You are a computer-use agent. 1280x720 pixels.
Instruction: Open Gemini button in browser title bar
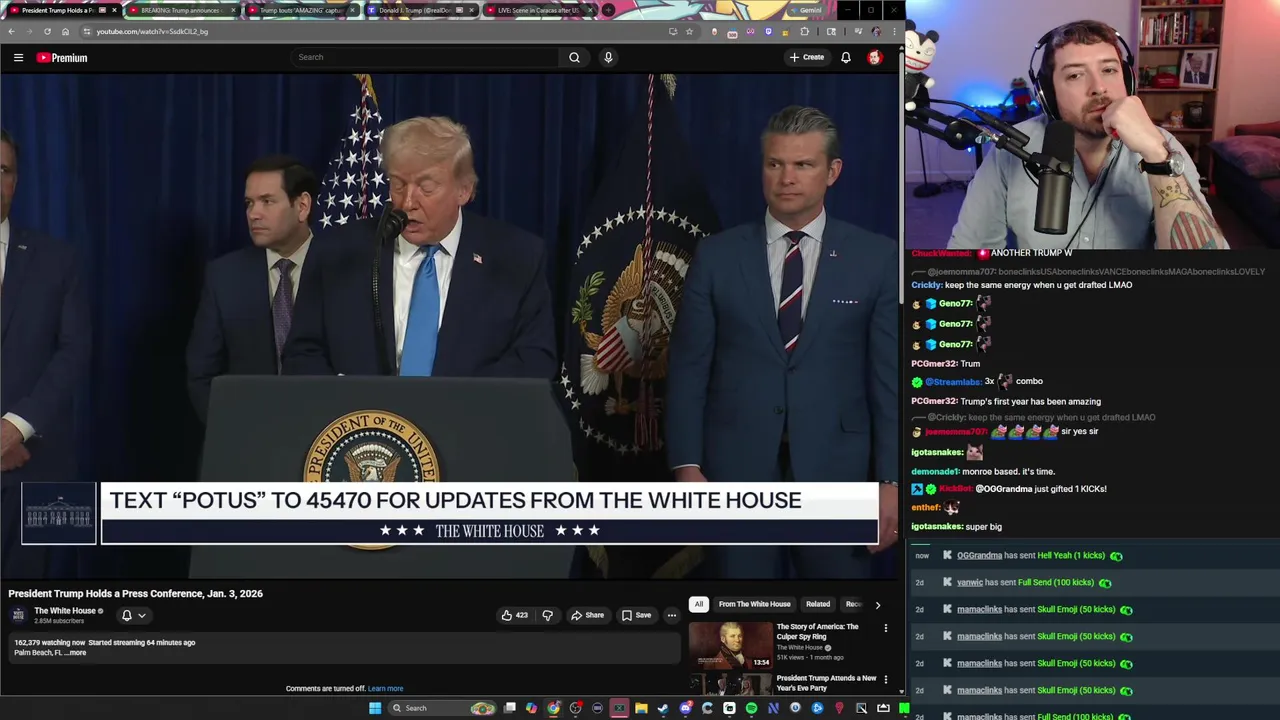(x=806, y=10)
